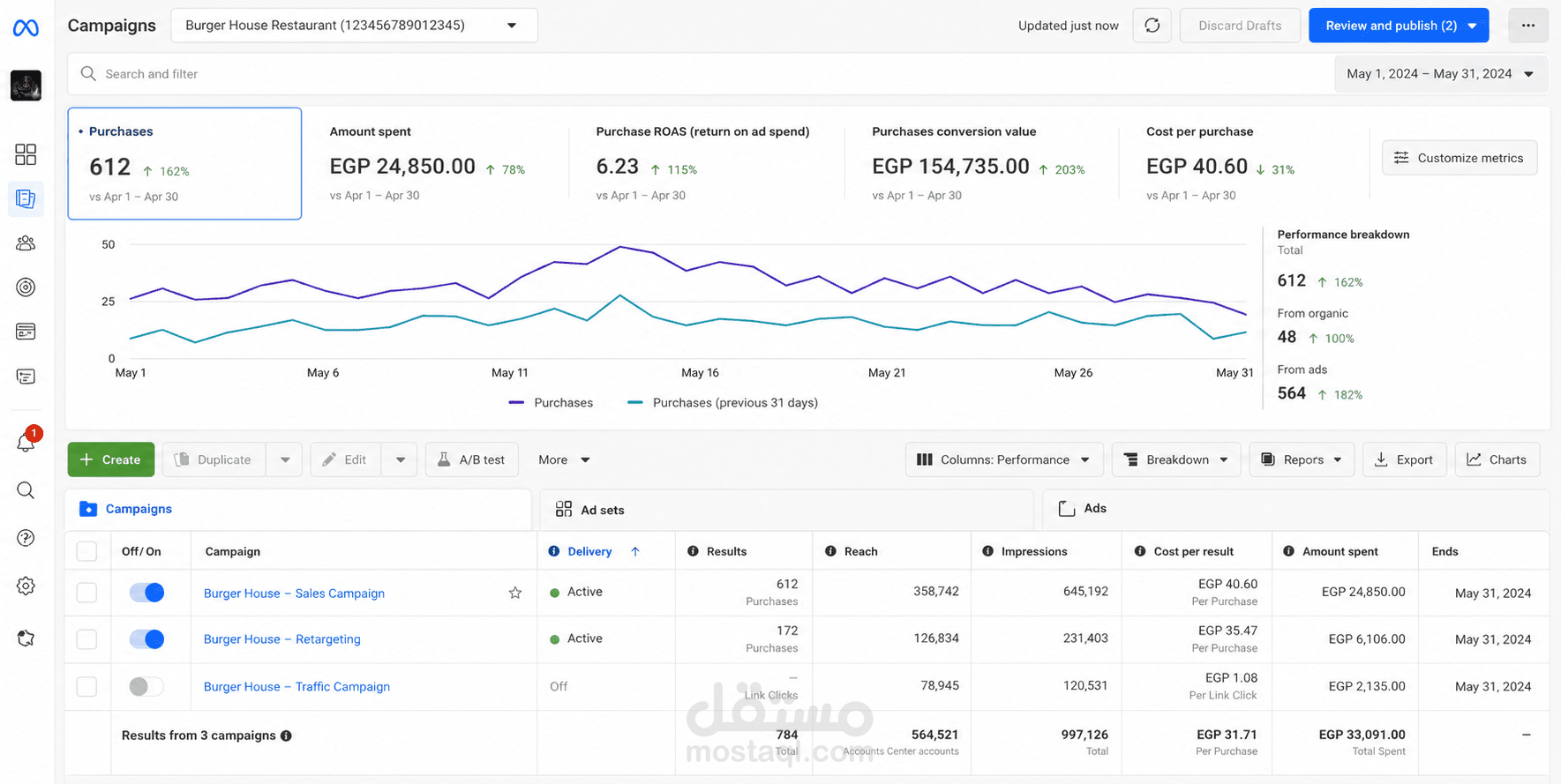This screenshot has height=784, width=1561.
Task: Open the Settings gear icon in the sidebar
Action: click(26, 586)
